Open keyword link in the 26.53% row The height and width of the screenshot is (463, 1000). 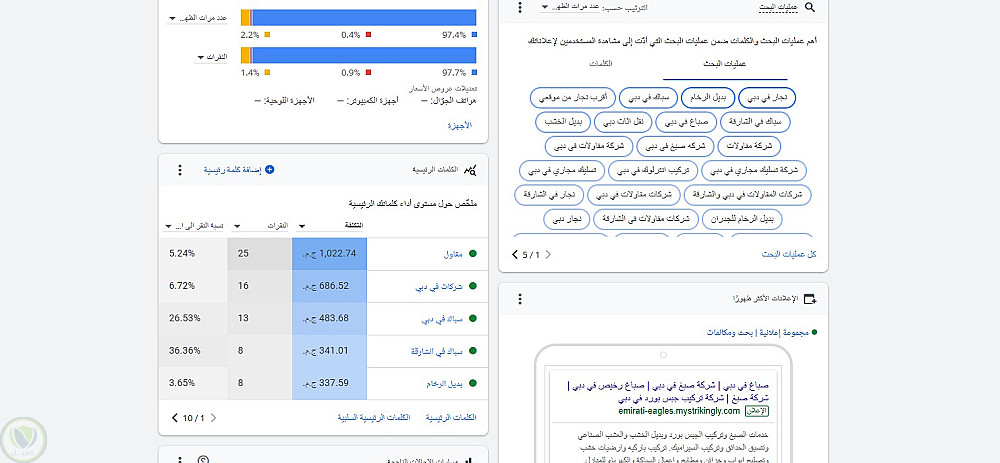[442, 319]
